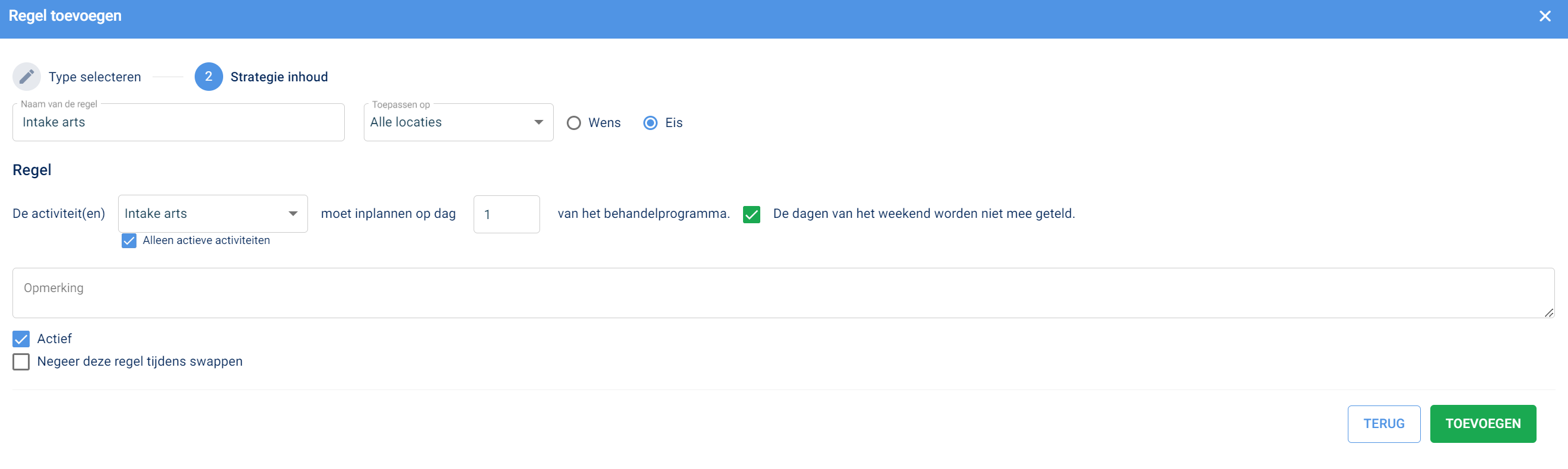Open the Toepassen op dropdown
Screen dimensions: 1568x469
(x=458, y=122)
